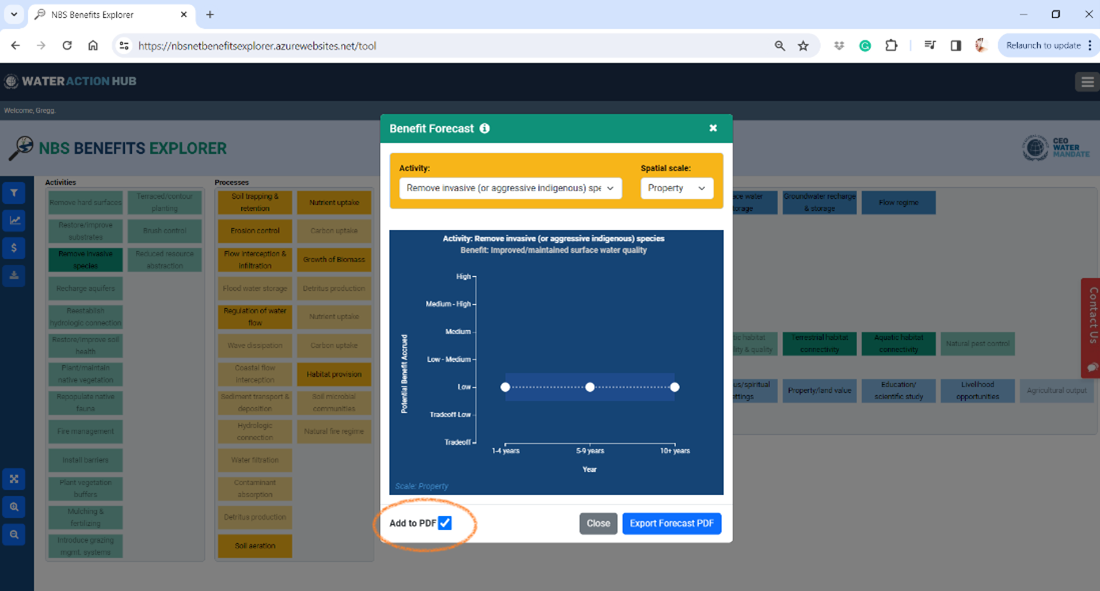Viewport: 1100px width, 591px height.
Task: Open the Activity dropdown
Action: coord(510,188)
